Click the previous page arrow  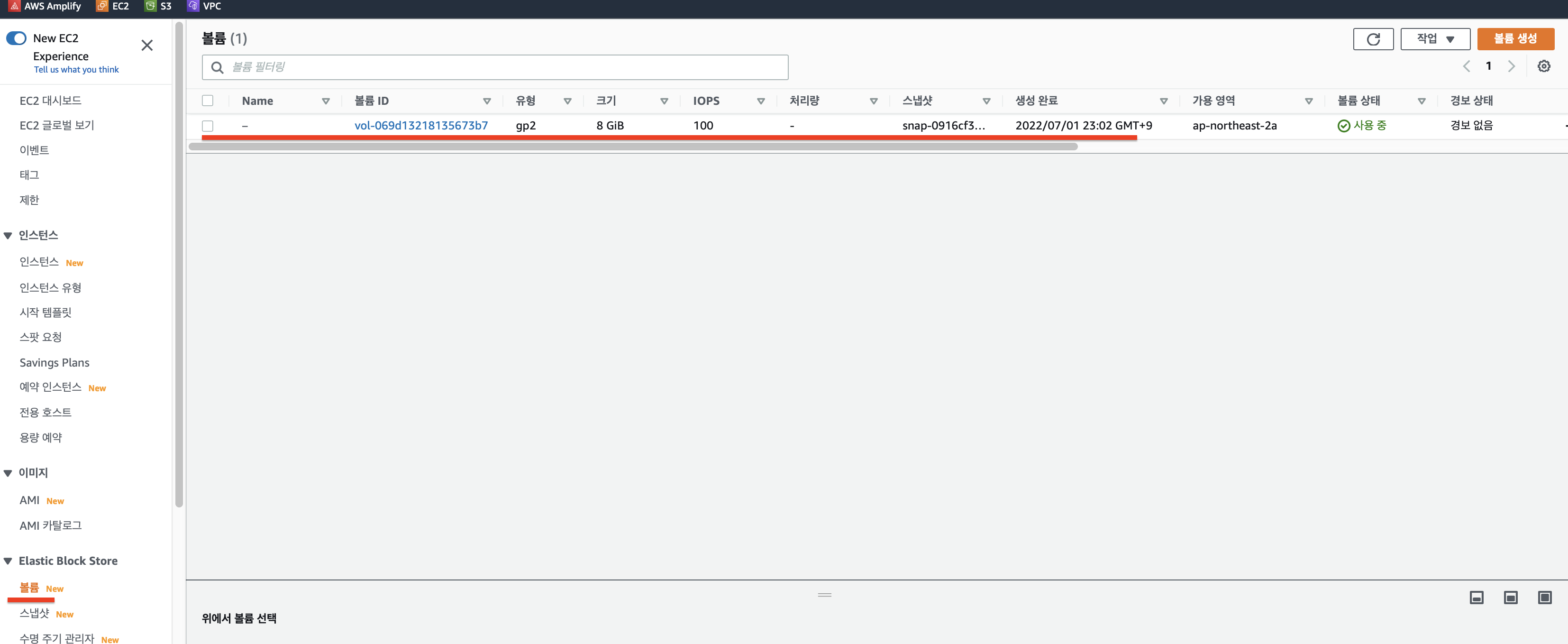coord(1467,66)
